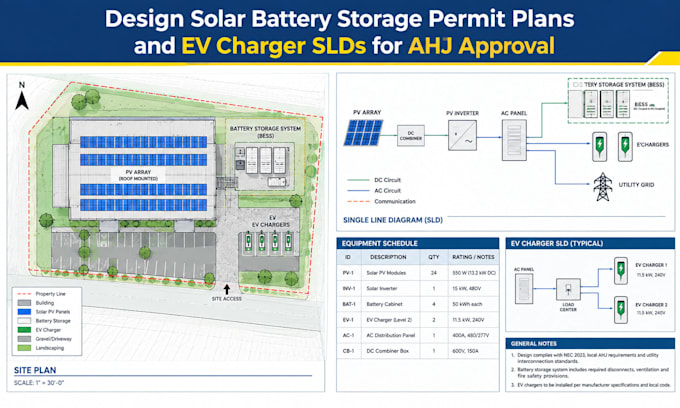Click the '550 W (13.2 kW DC)' rating cell
This screenshot has height=408, width=680.
[474, 273]
